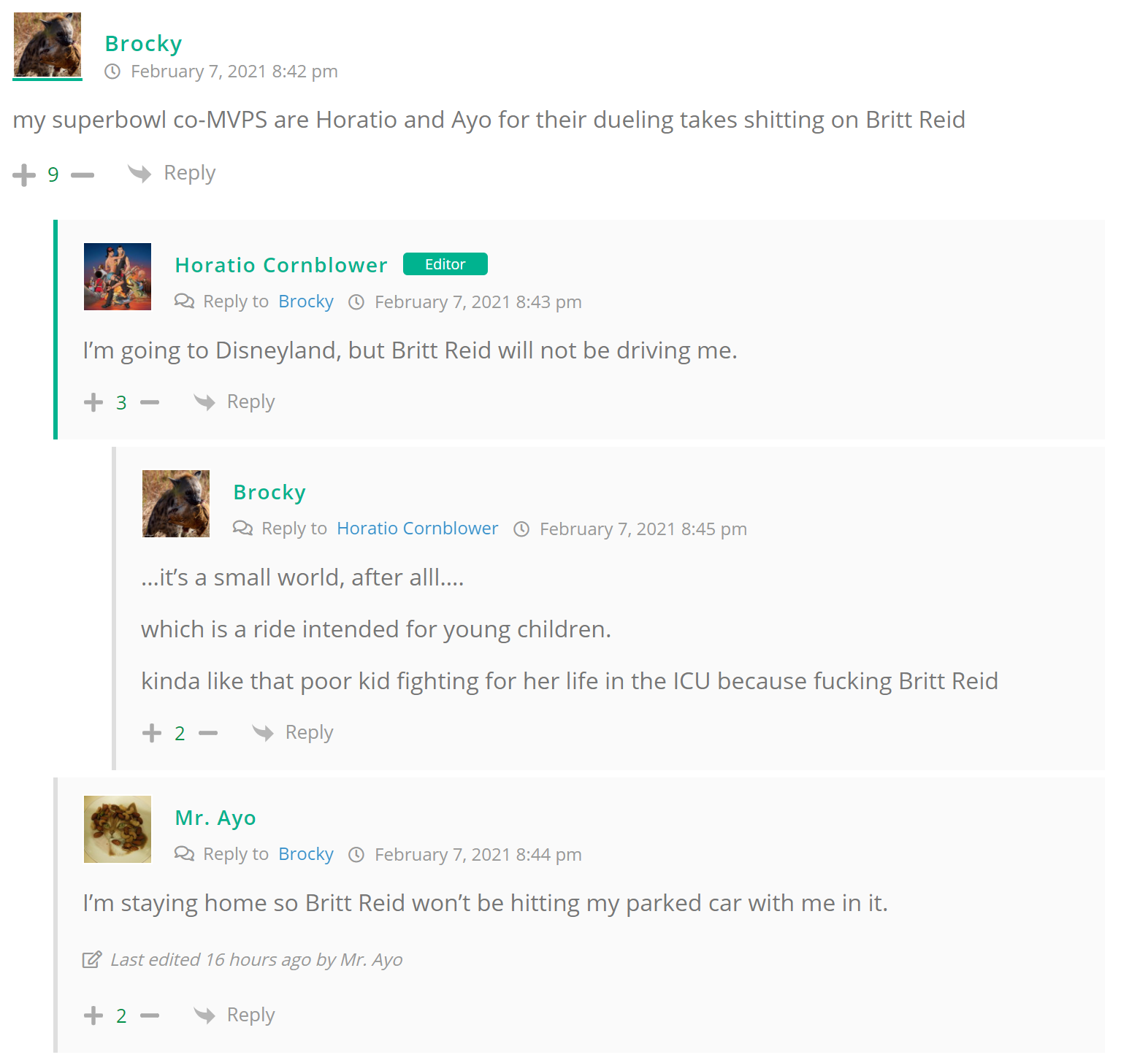Downvote Brocky's top superbowl co-MVPS comment
Image resolution: width=1148 pixels, height=1060 pixels.
click(83, 175)
